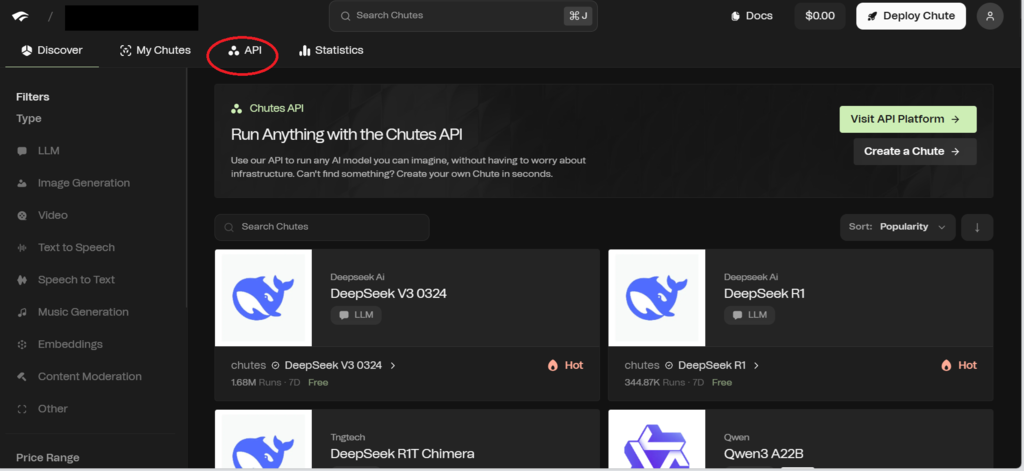Switch to the Statistics tab

(x=331, y=50)
